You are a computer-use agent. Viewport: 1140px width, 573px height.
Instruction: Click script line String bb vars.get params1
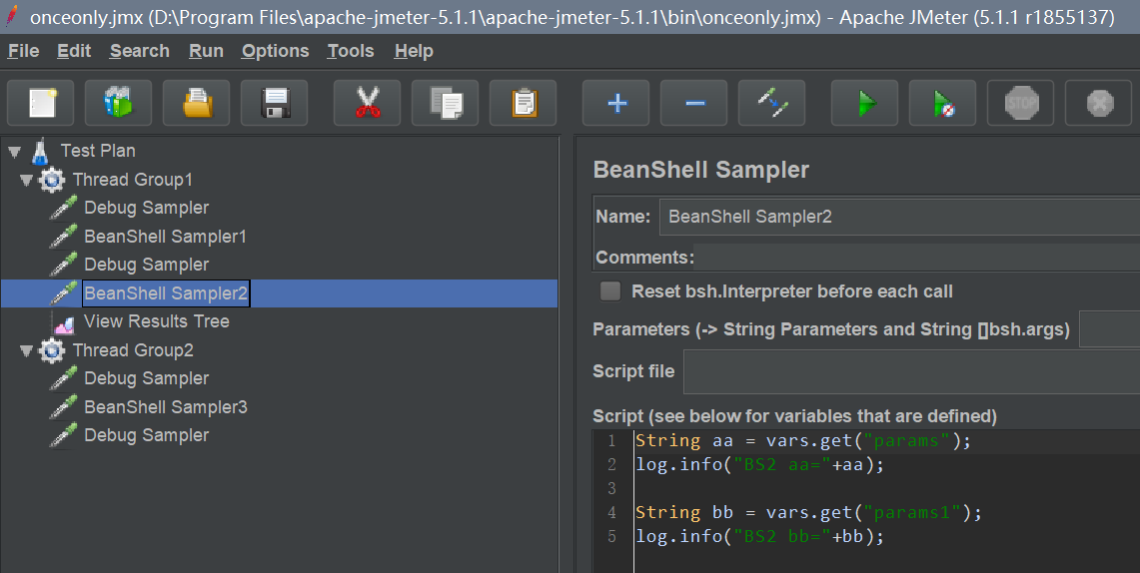click(808, 513)
